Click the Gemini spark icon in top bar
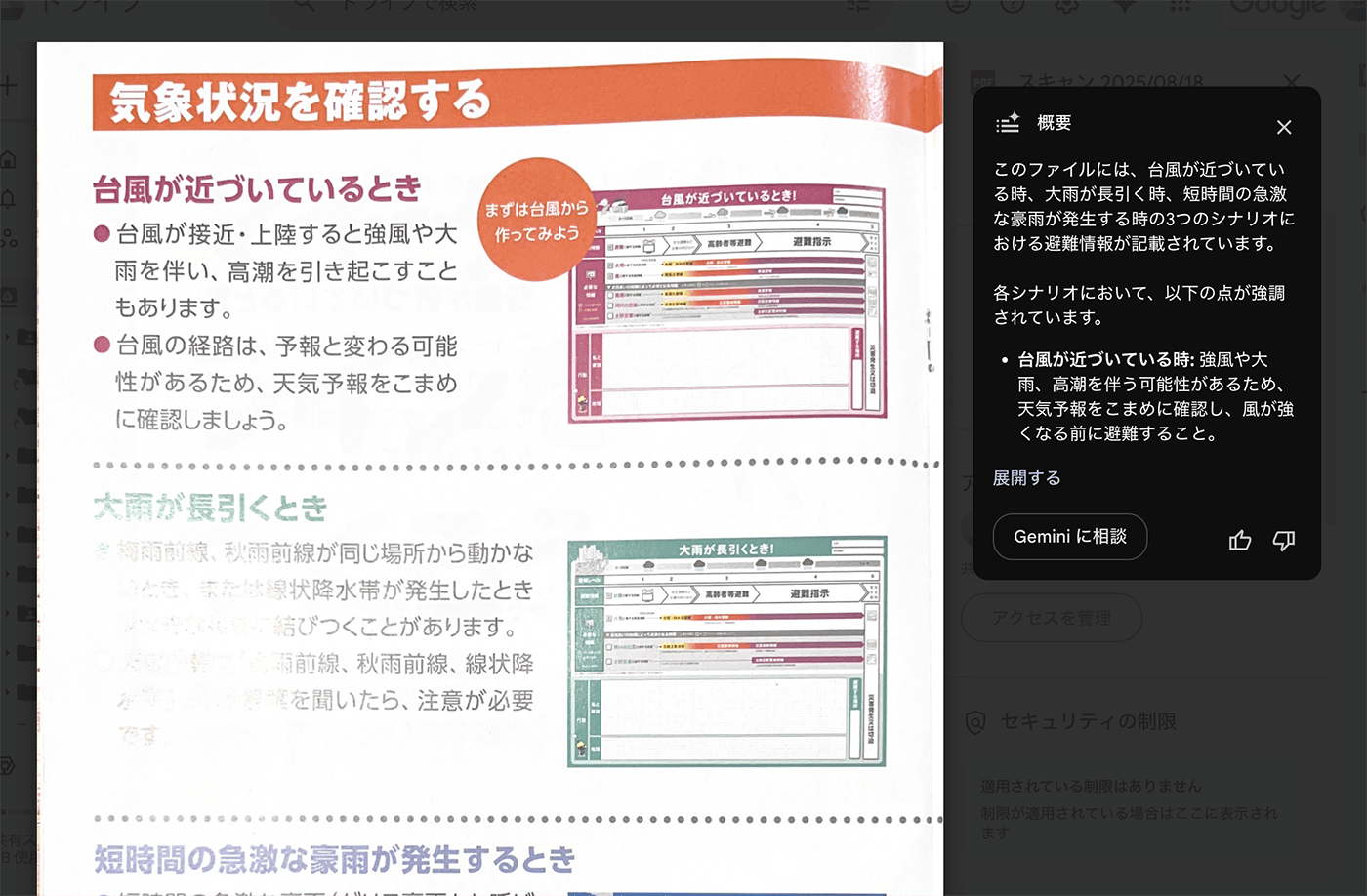The height and width of the screenshot is (896, 1367). (1125, 5)
